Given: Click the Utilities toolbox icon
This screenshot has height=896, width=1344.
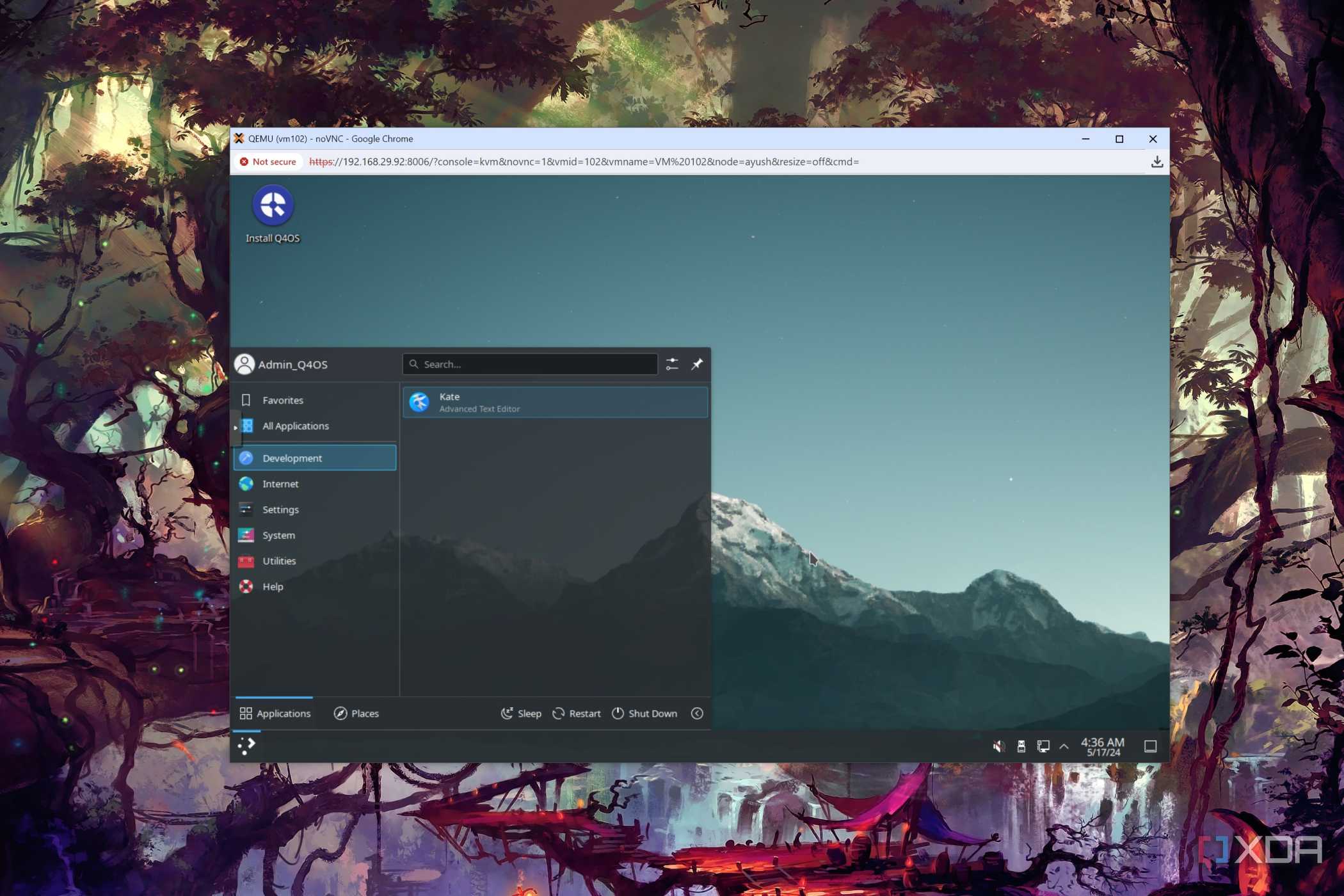Looking at the screenshot, I should [x=246, y=561].
